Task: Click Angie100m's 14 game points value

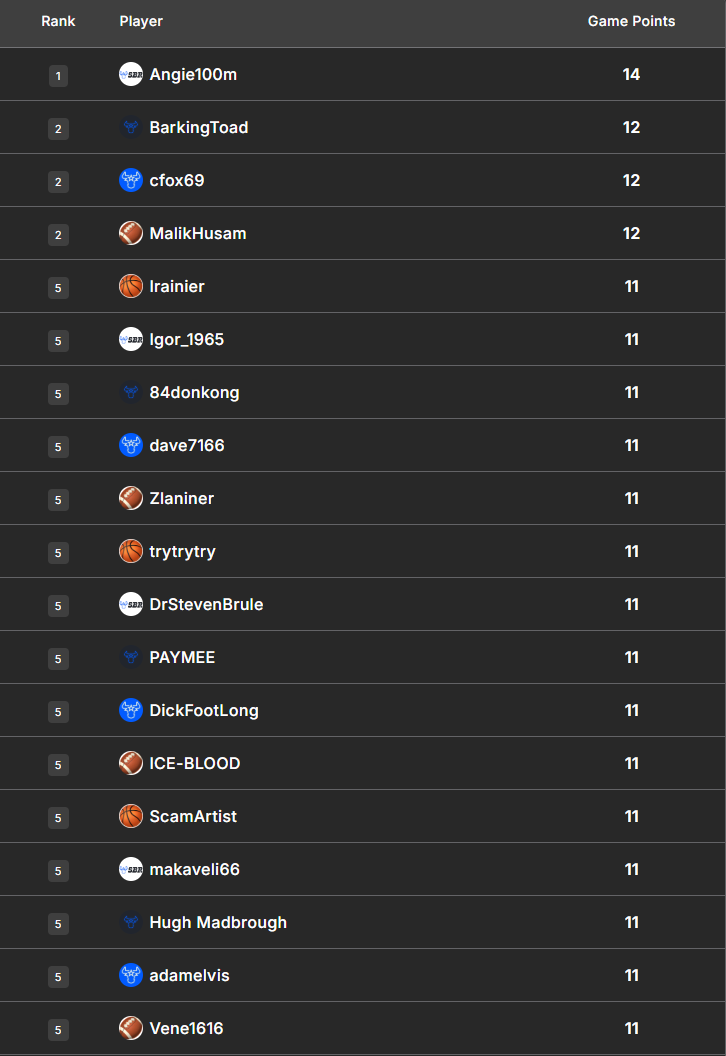Action: pyautogui.click(x=631, y=74)
